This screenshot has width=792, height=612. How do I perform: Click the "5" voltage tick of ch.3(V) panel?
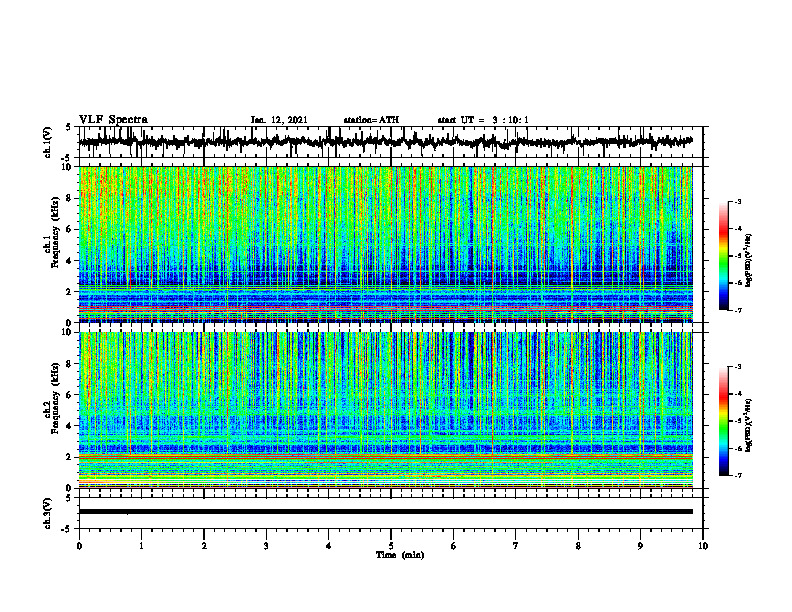click(x=69, y=498)
